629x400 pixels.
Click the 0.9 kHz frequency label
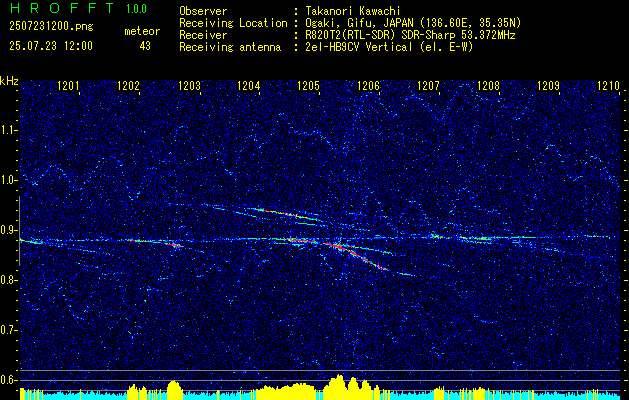click(x=8, y=230)
